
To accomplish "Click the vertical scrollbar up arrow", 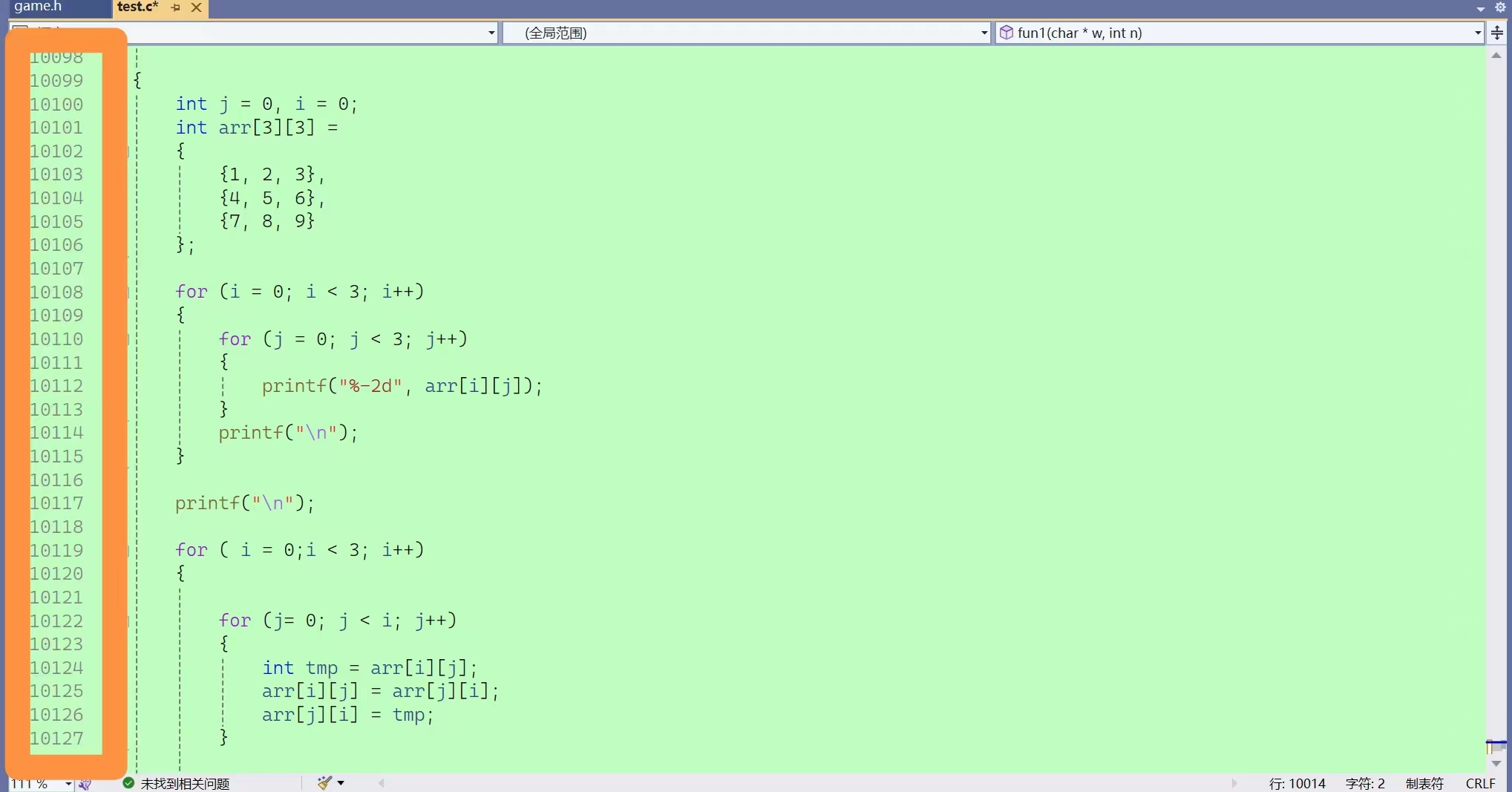I will coord(1496,56).
